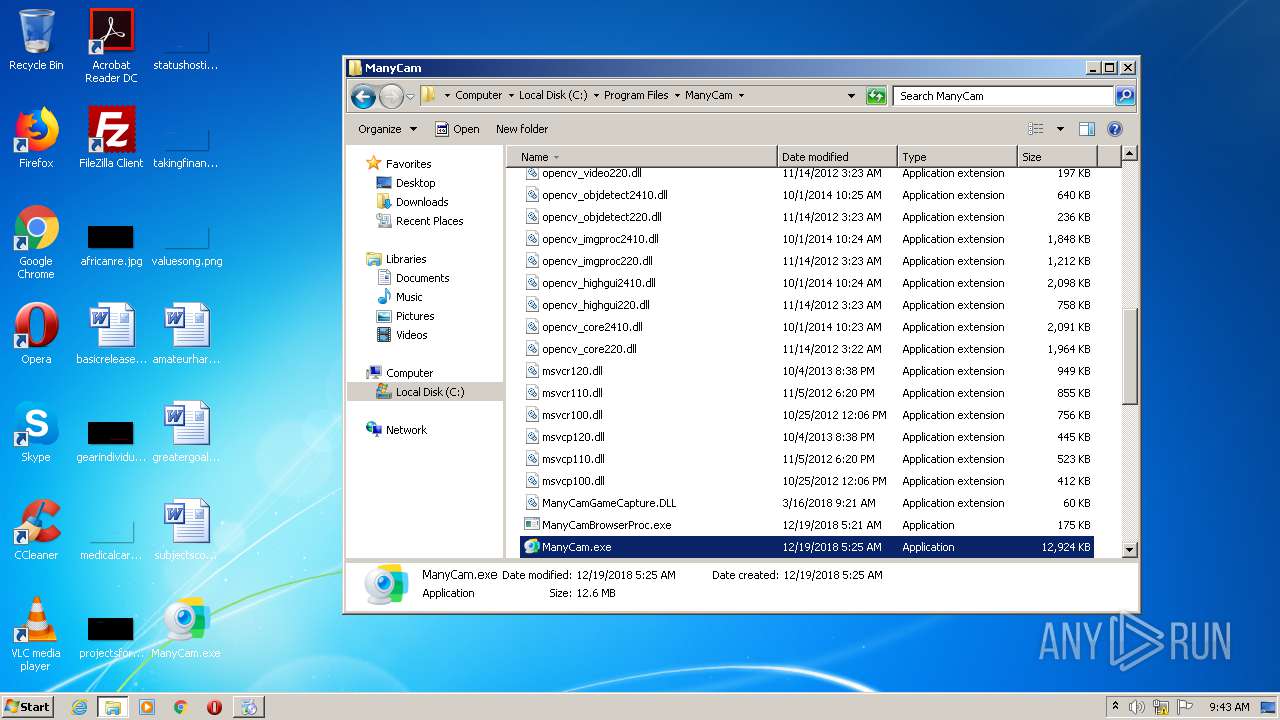The width and height of the screenshot is (1280, 720).
Task: Click file list scrollbar up arrow
Action: [1130, 154]
